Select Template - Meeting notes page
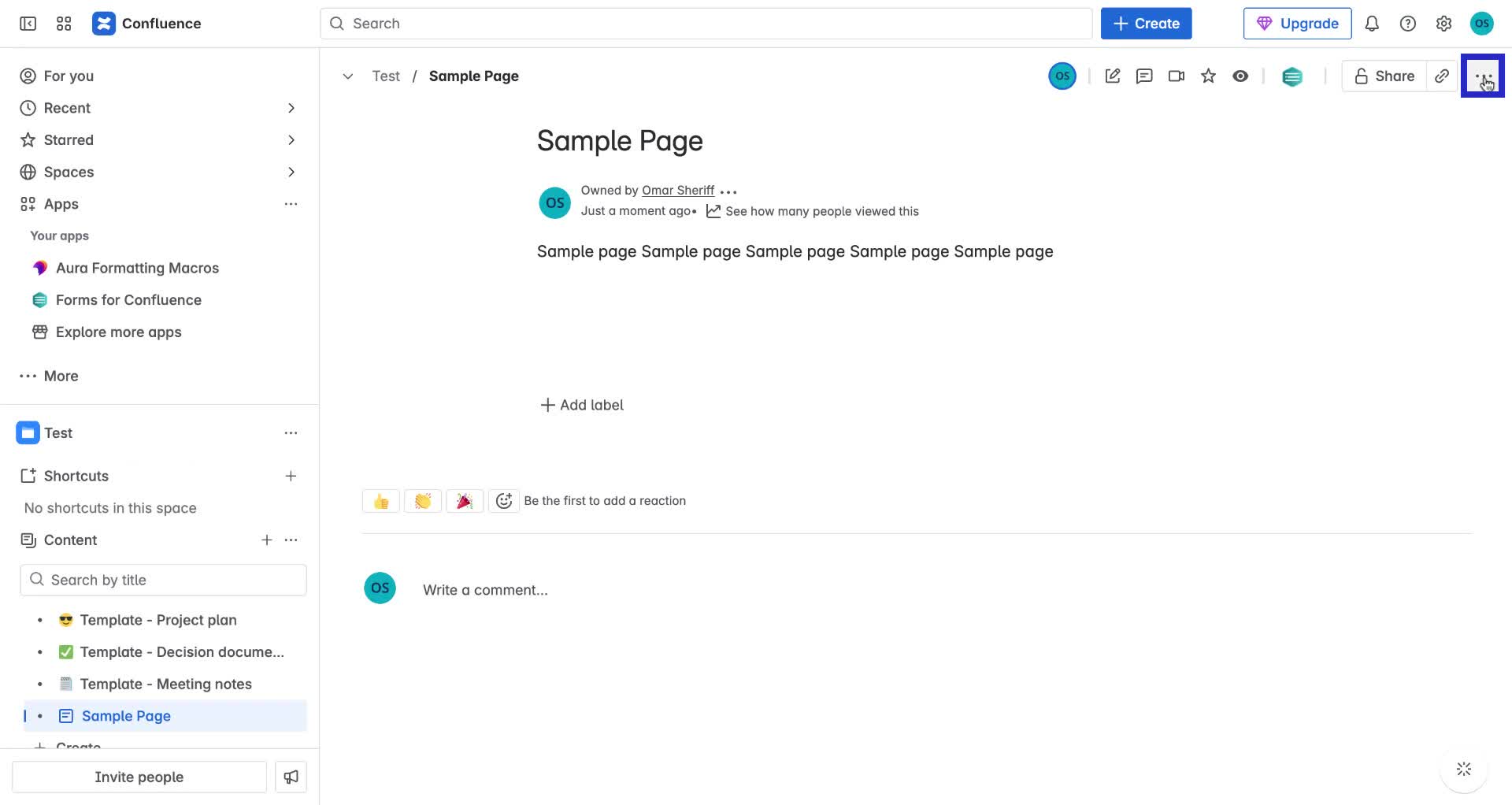This screenshot has height=805, width=1512. click(166, 684)
